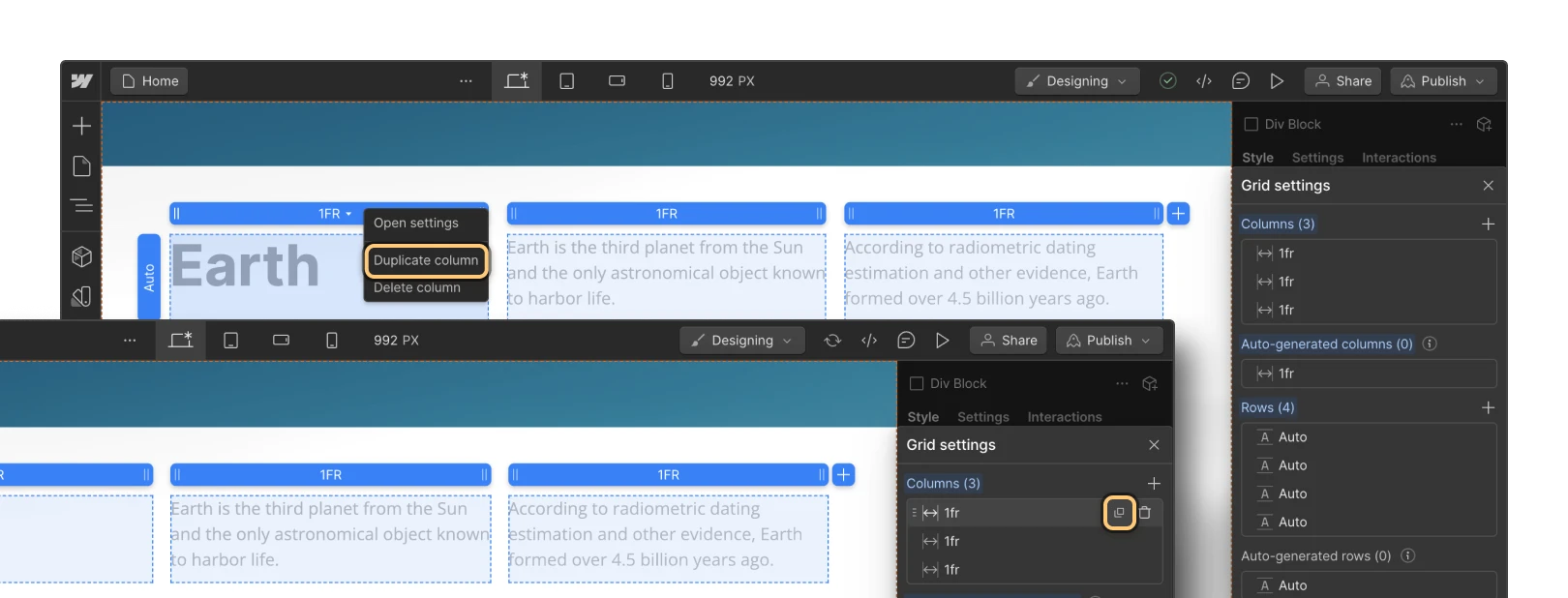Open the Add elements panel
The height and width of the screenshot is (598, 1568).
pos(82,126)
